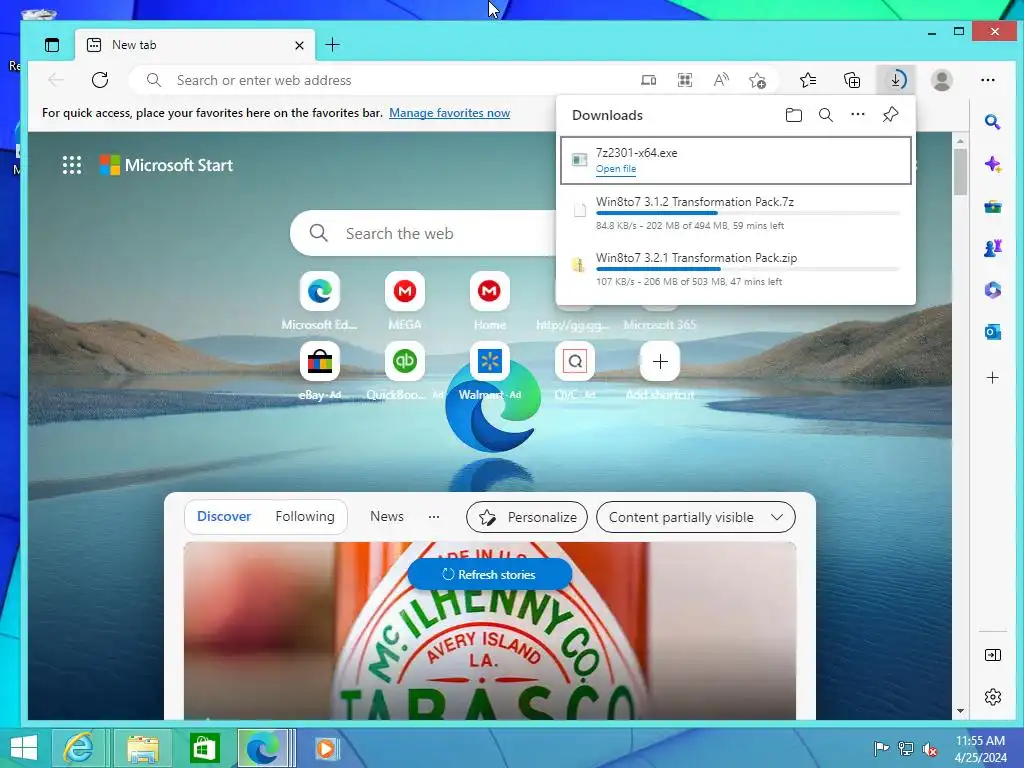Viewport: 1024px width, 768px height.
Task: Open the sidebar Outlook icon
Action: click(x=993, y=332)
